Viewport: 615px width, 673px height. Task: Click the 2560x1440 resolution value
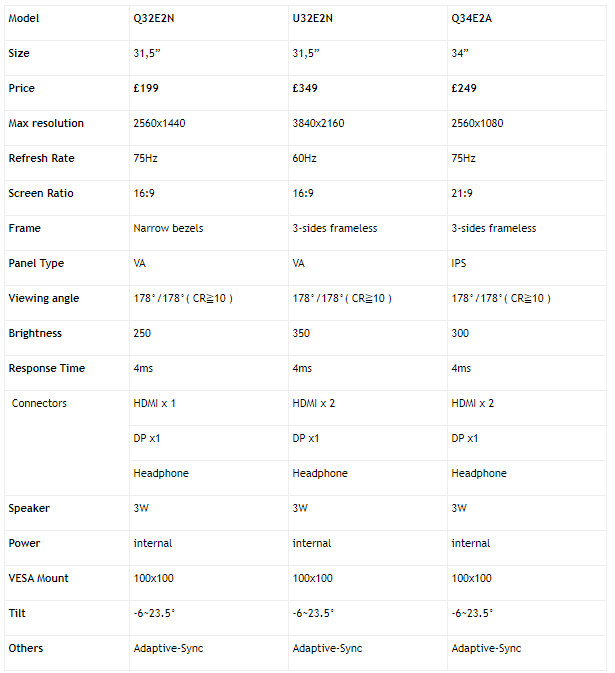click(159, 124)
